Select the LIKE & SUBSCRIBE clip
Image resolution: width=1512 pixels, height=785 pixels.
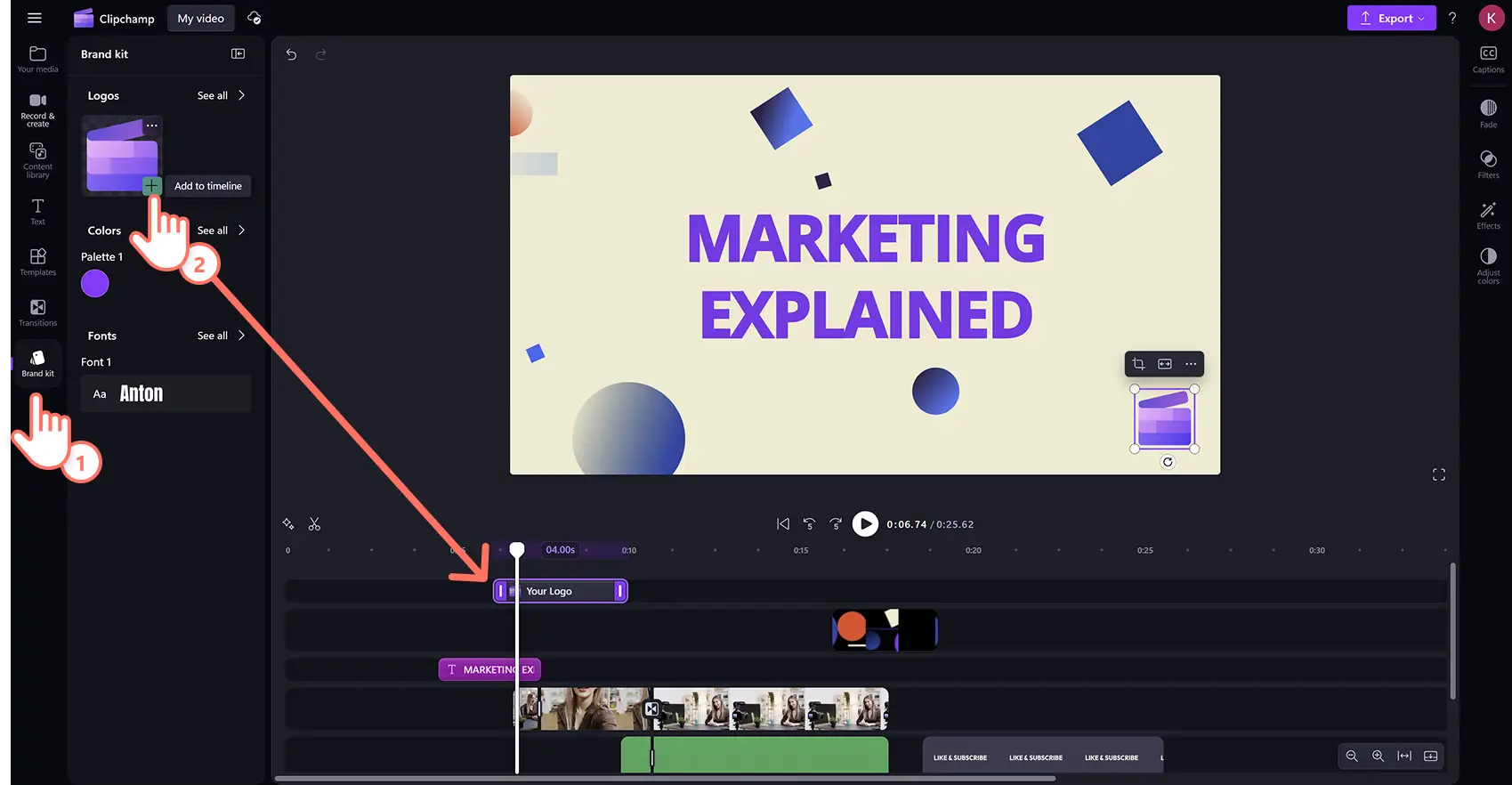pyautogui.click(x=1043, y=755)
